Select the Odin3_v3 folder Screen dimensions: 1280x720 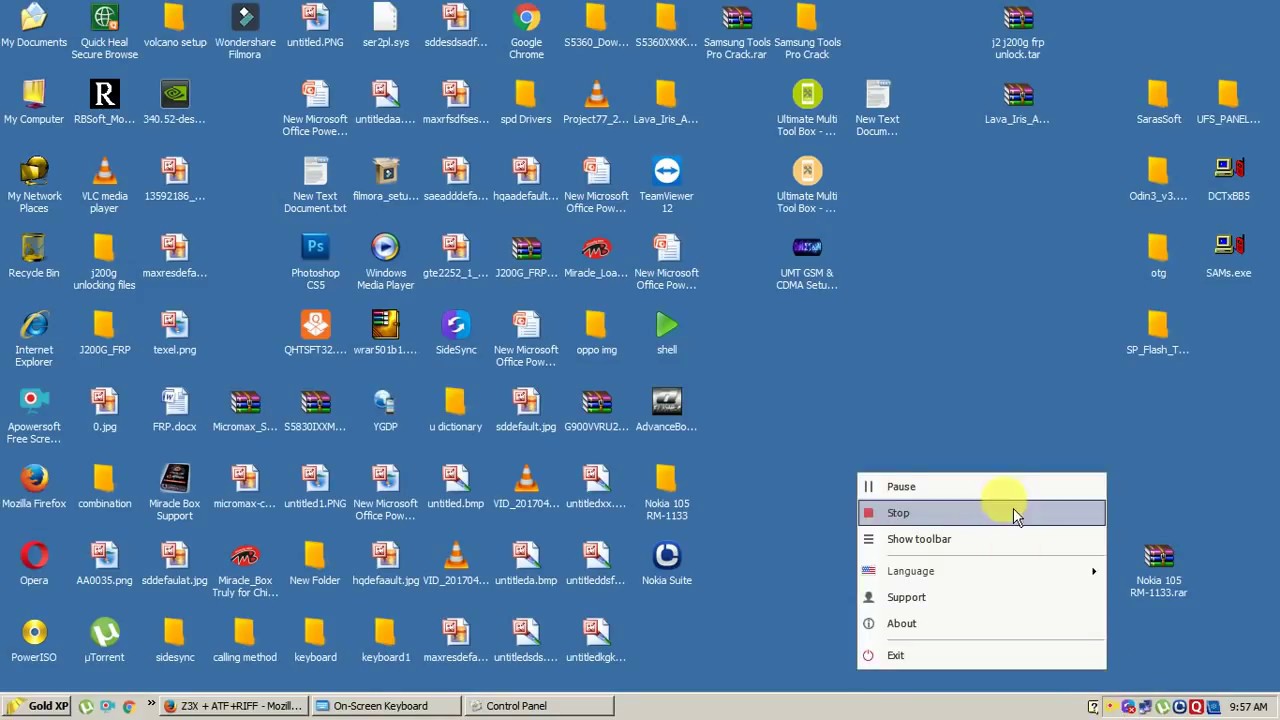(1158, 180)
